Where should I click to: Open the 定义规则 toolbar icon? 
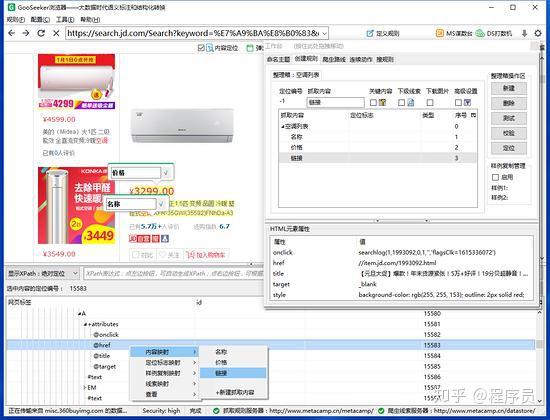click(x=382, y=33)
